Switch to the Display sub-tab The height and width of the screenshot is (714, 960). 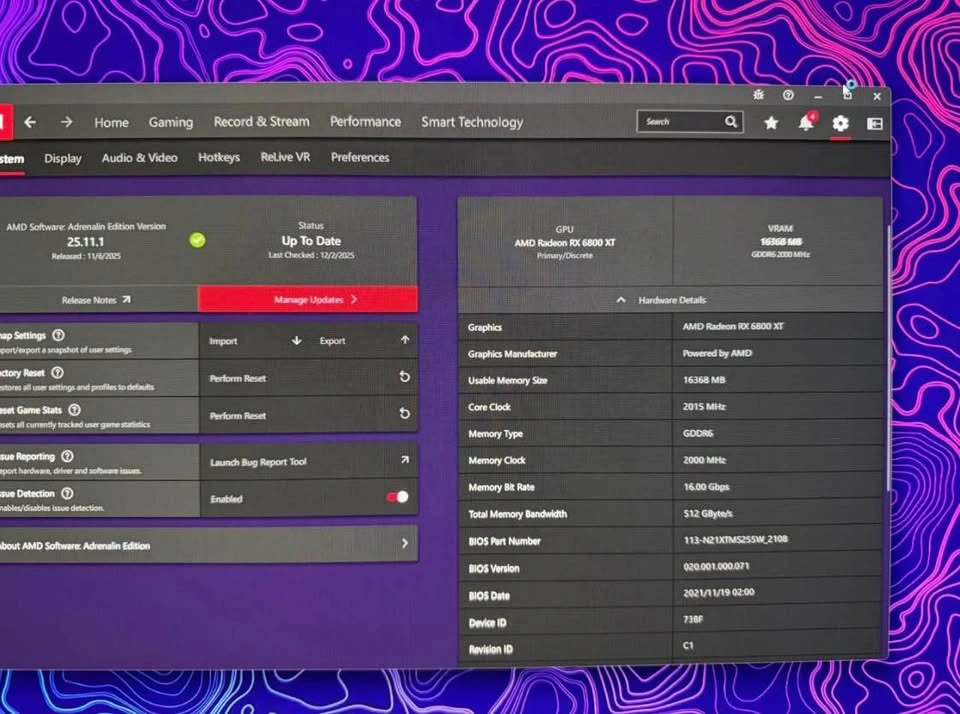62,159
